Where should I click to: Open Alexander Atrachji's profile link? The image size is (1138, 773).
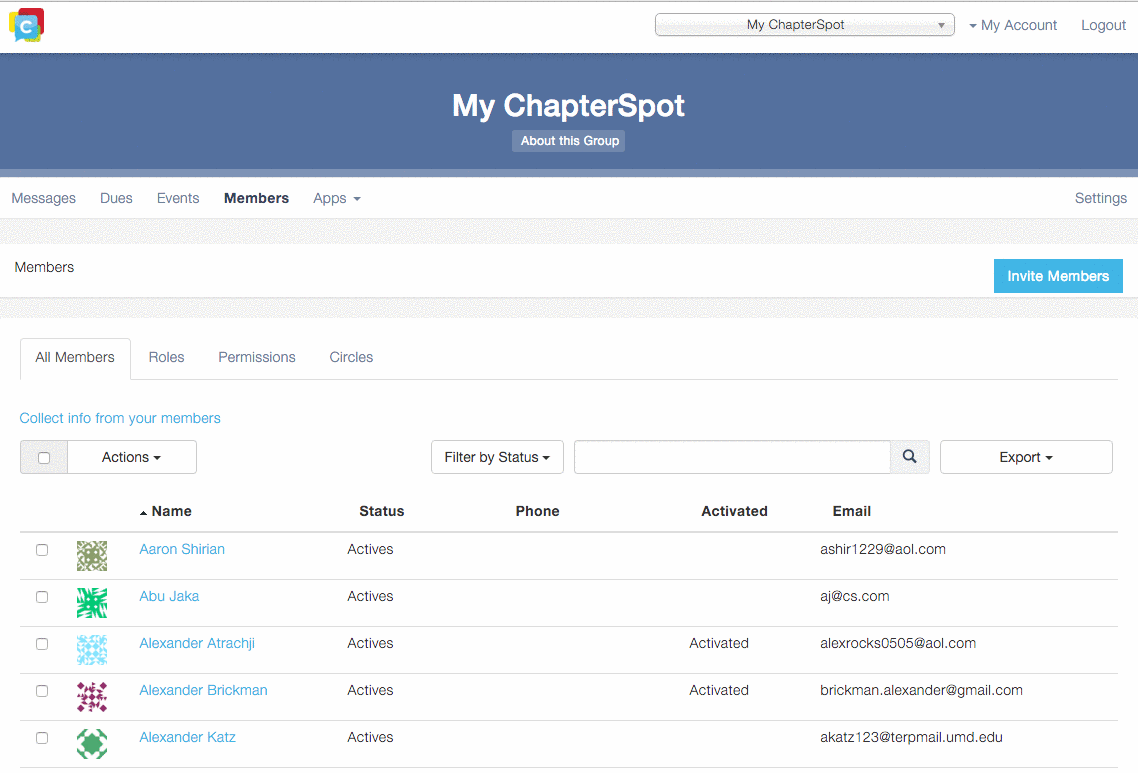[x=197, y=644]
